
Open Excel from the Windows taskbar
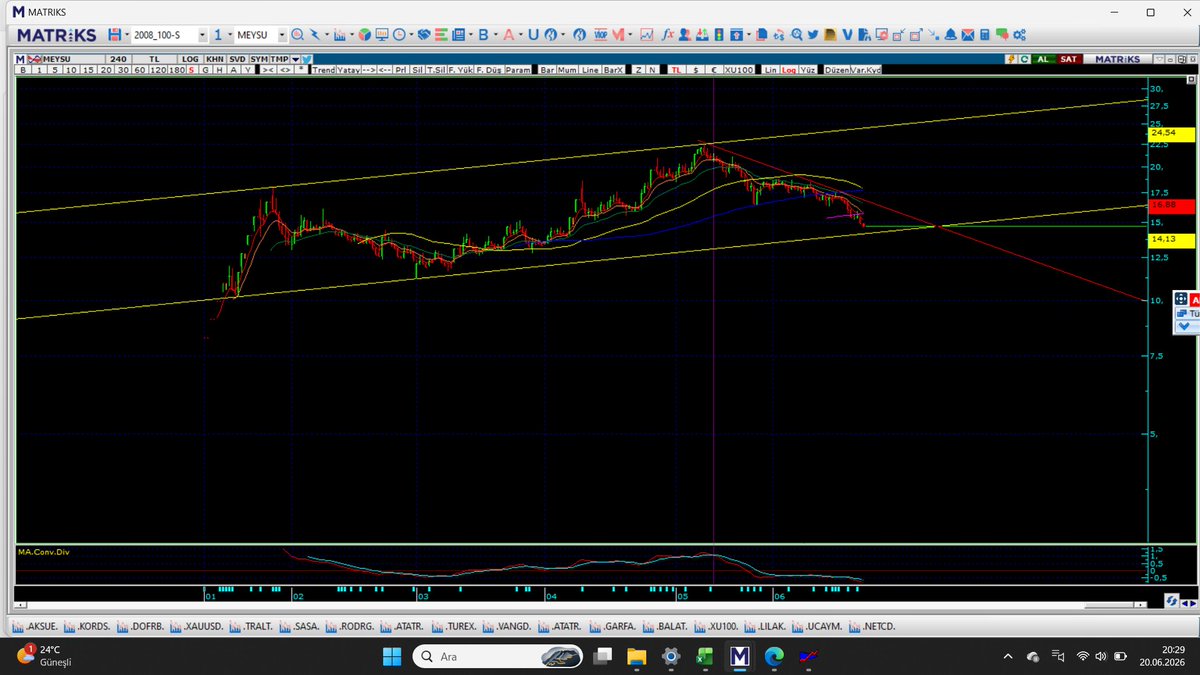pos(704,656)
